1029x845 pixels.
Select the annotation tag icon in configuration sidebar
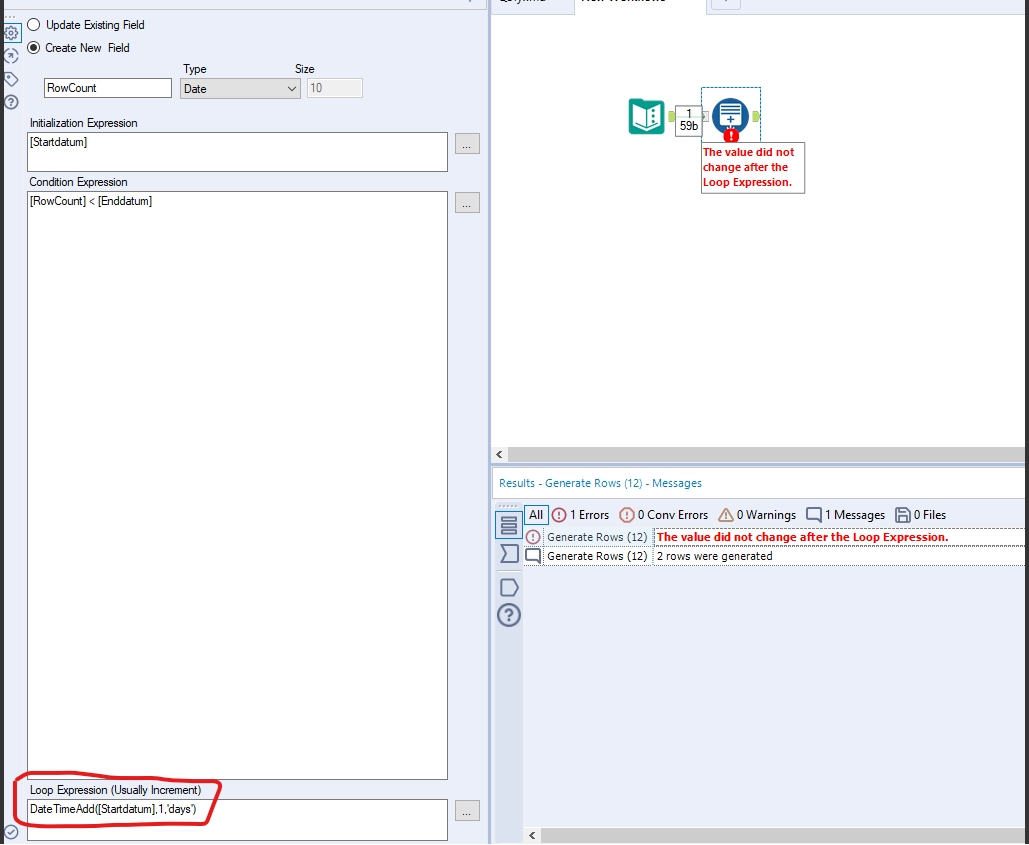point(11,79)
